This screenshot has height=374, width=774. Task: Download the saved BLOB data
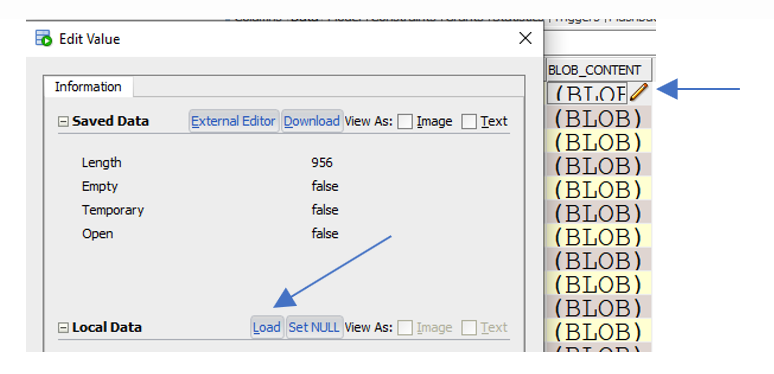pyautogui.click(x=312, y=121)
